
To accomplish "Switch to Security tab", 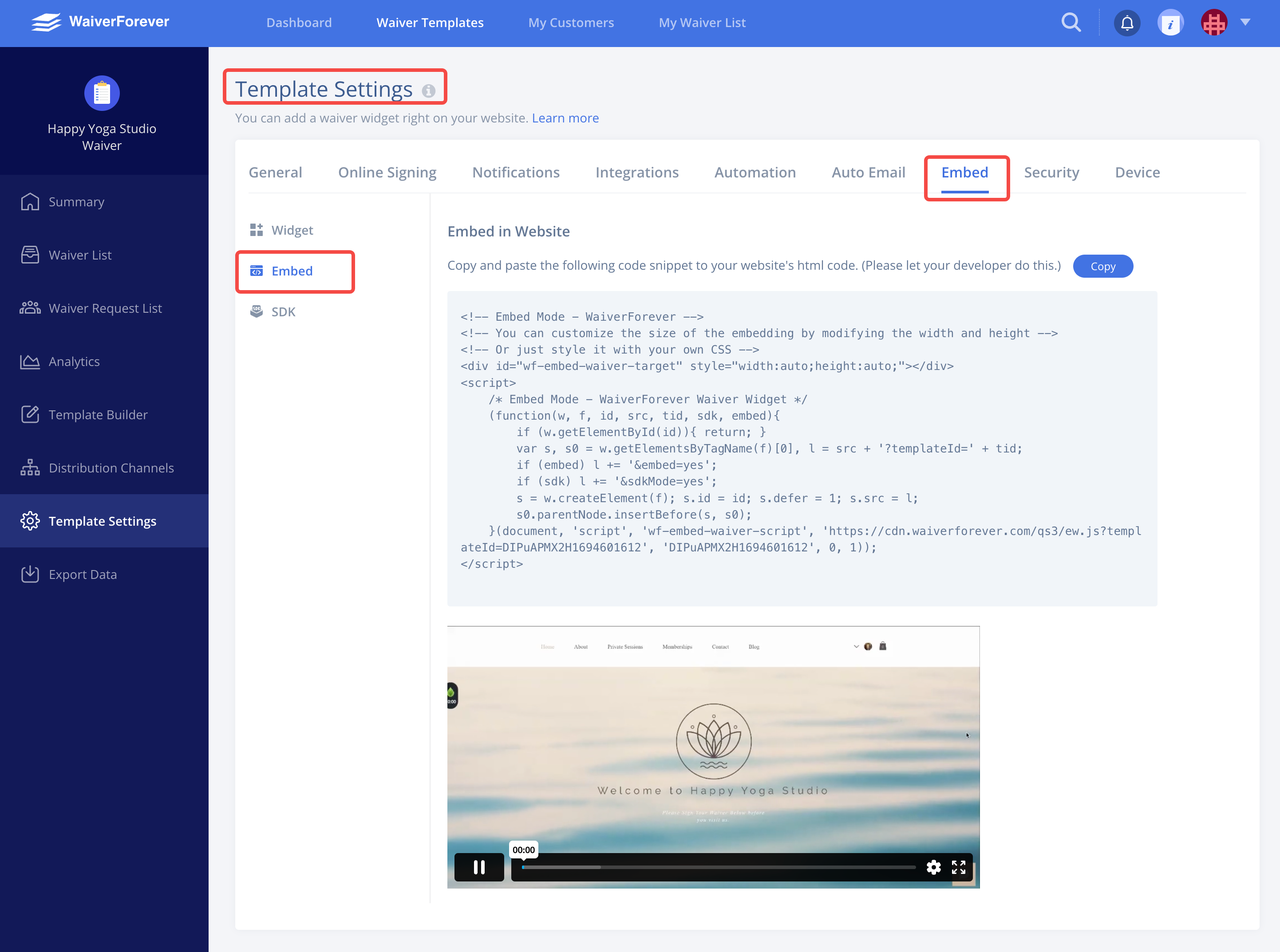I will [1052, 172].
